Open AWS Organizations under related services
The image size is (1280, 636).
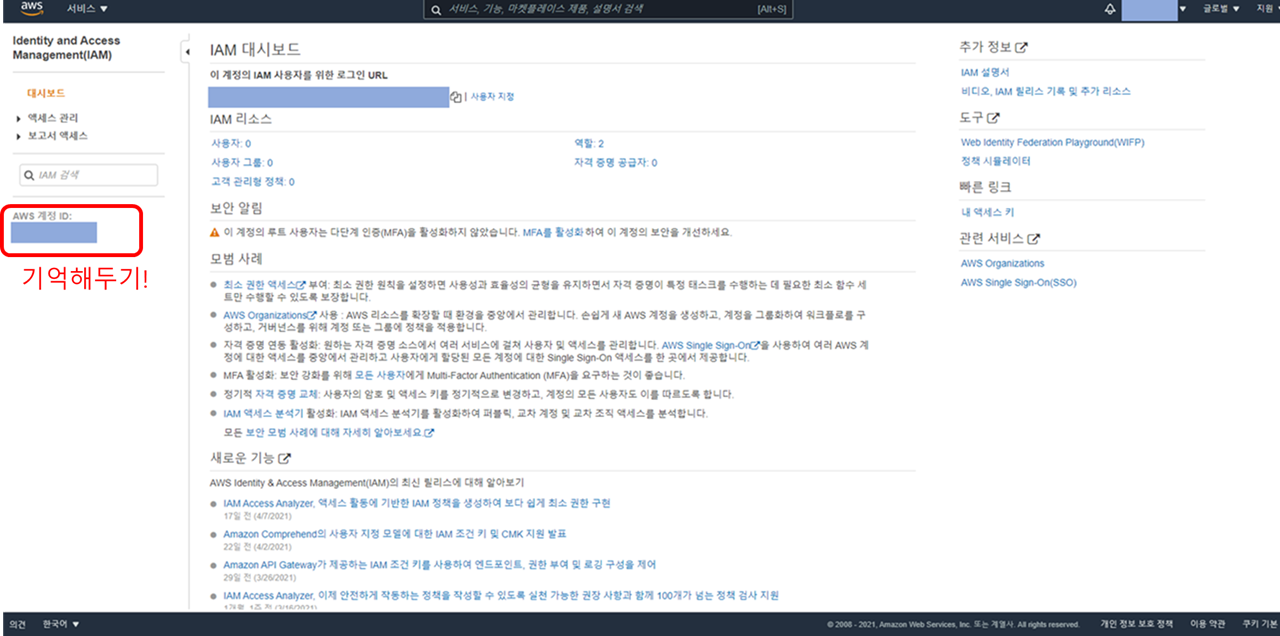tap(1003, 264)
